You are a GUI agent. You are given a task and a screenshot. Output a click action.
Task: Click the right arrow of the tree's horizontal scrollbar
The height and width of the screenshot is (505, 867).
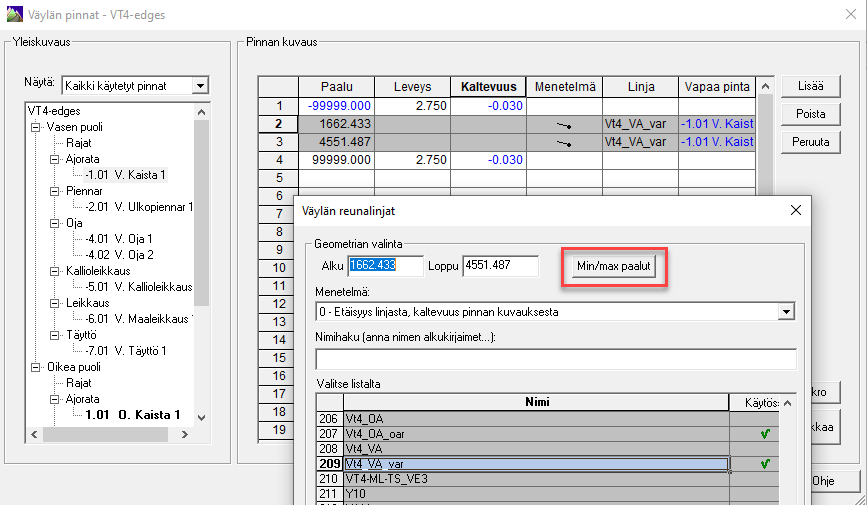coord(185,435)
